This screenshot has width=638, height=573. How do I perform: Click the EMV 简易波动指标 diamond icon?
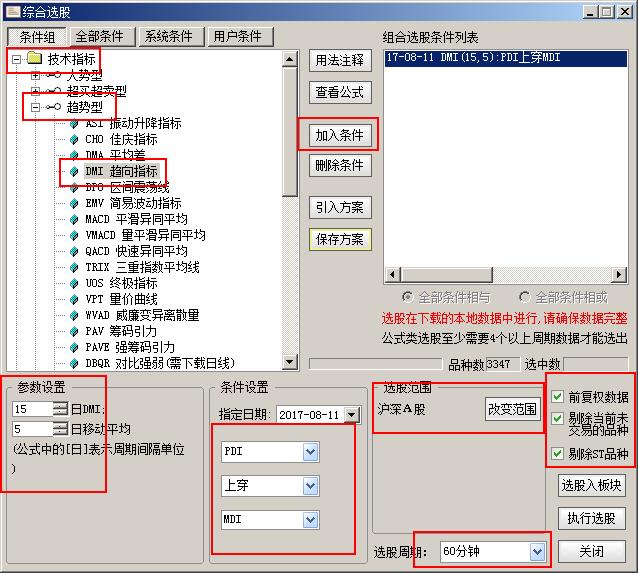click(x=74, y=203)
